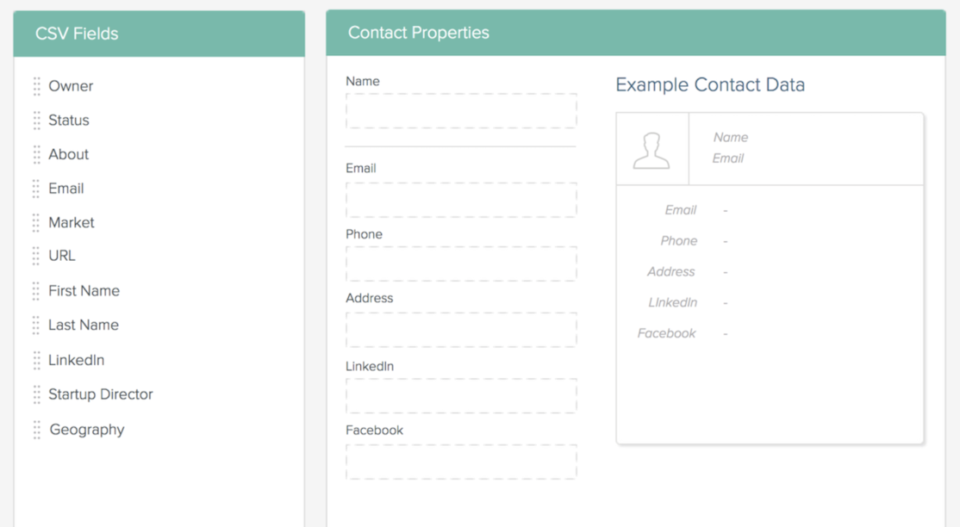Click the Contact Properties panel header
Viewport: 960px width, 527px height.
tap(636, 32)
